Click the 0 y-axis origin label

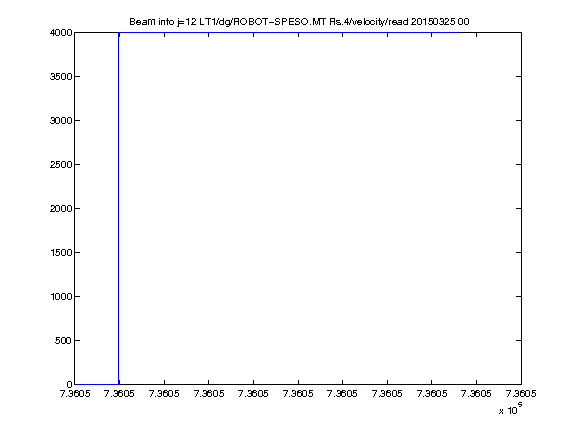click(70, 385)
